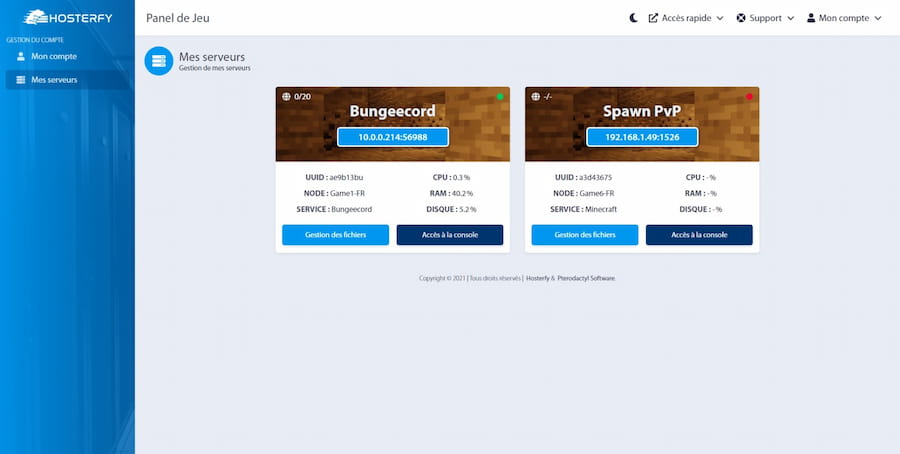Copy the Bungeecord address 10.0.0.214:56988
The height and width of the screenshot is (454, 900).
pyautogui.click(x=392, y=137)
